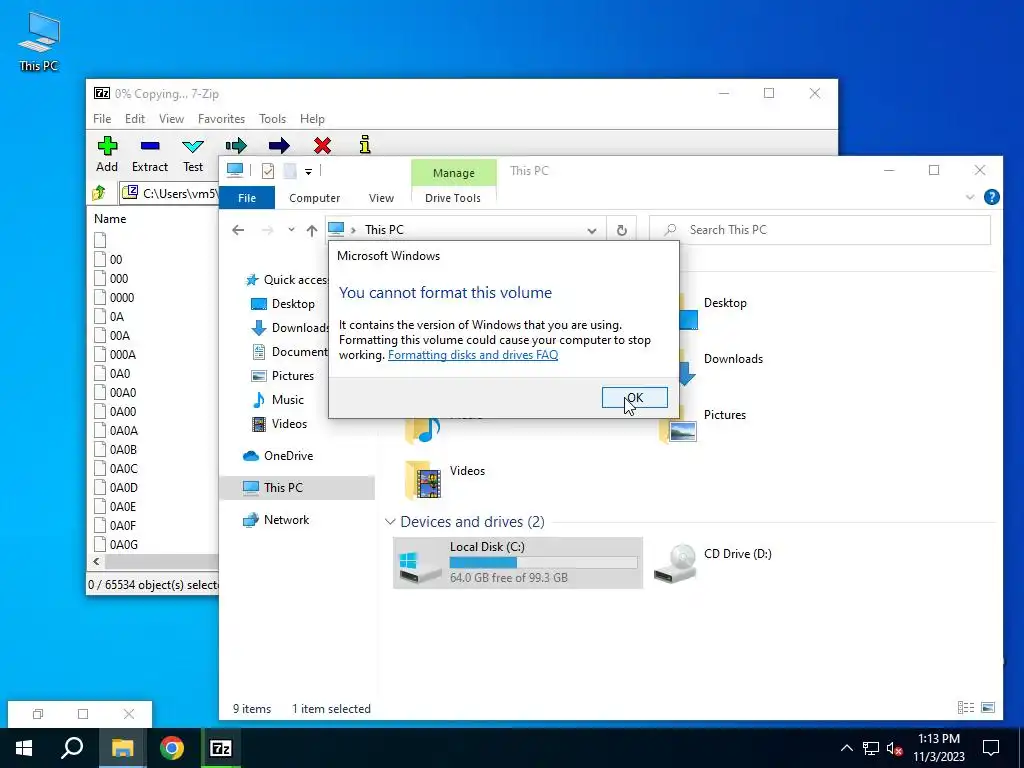Select the Pictures folder in main pane
The image size is (1024, 768).
[x=704, y=423]
